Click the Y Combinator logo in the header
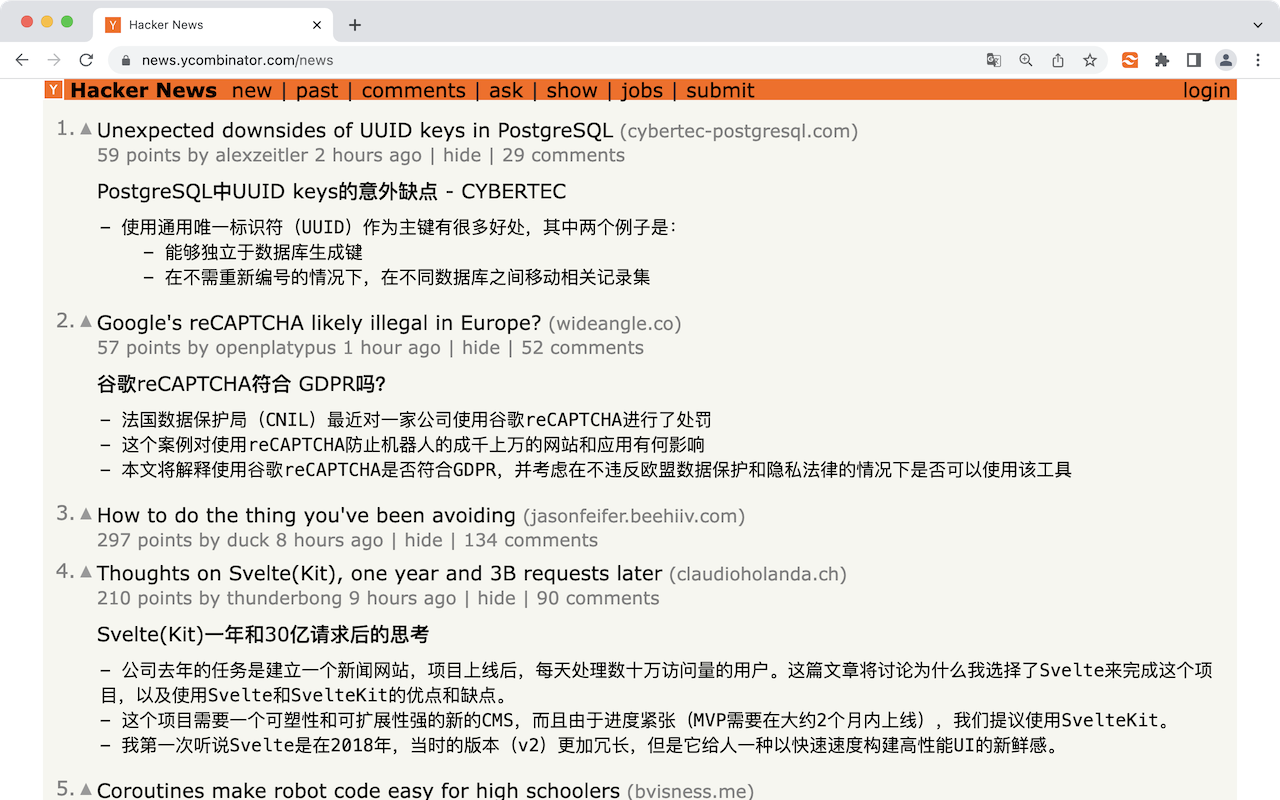Viewport: 1280px width, 800px height. coord(54,90)
